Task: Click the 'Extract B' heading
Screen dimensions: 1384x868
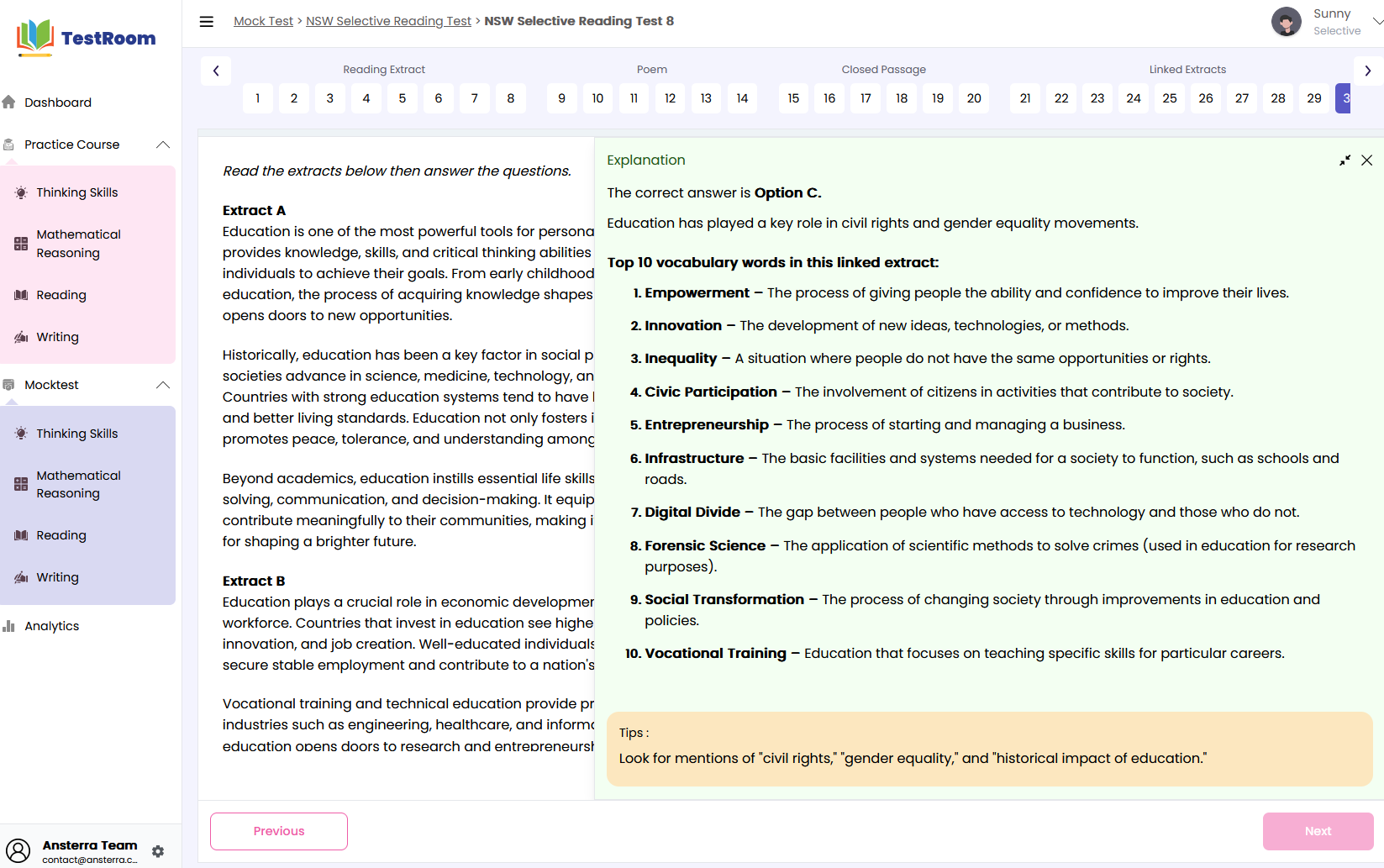Action: click(254, 581)
